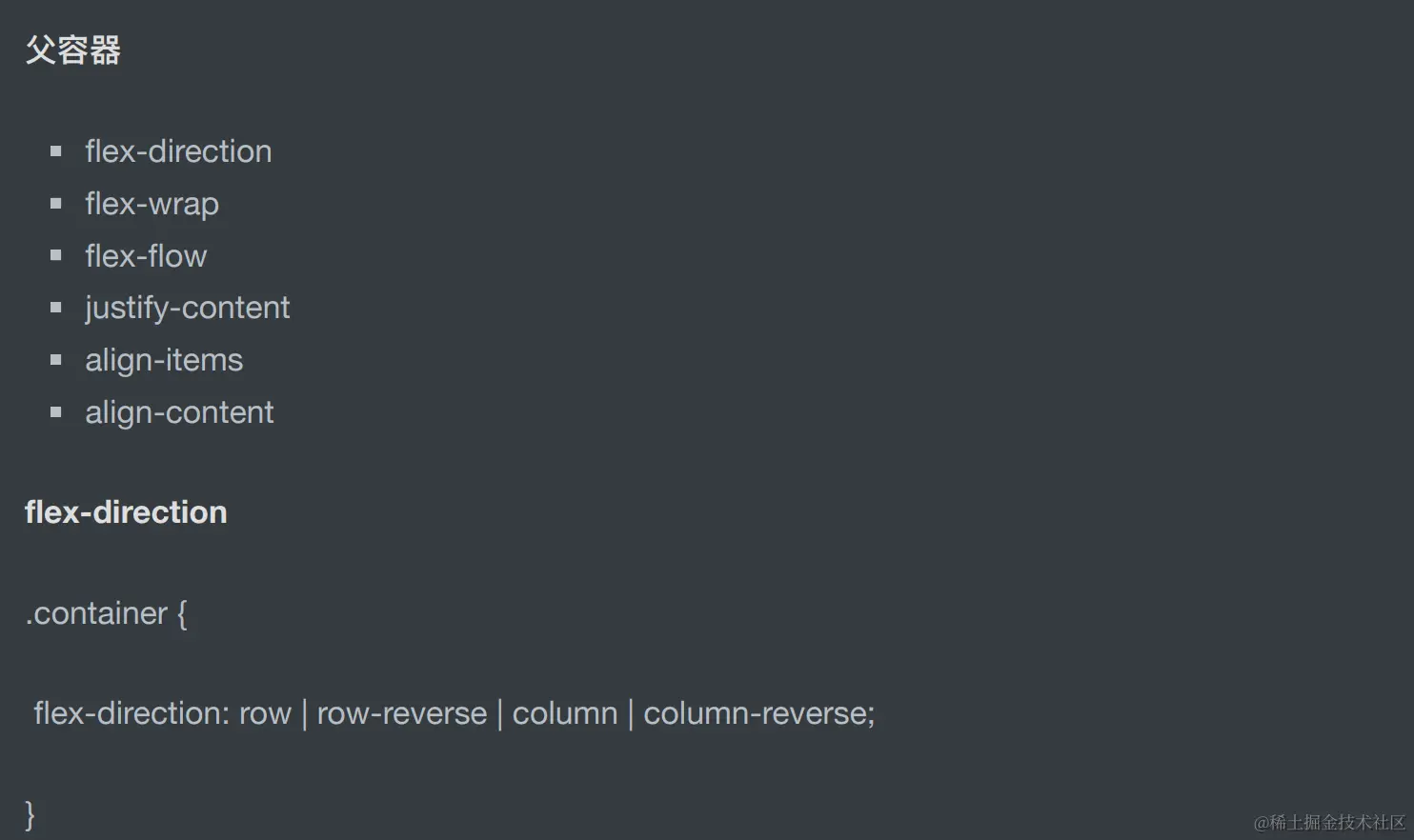Click the row value in the code
The image size is (1414, 840).
tap(265, 713)
